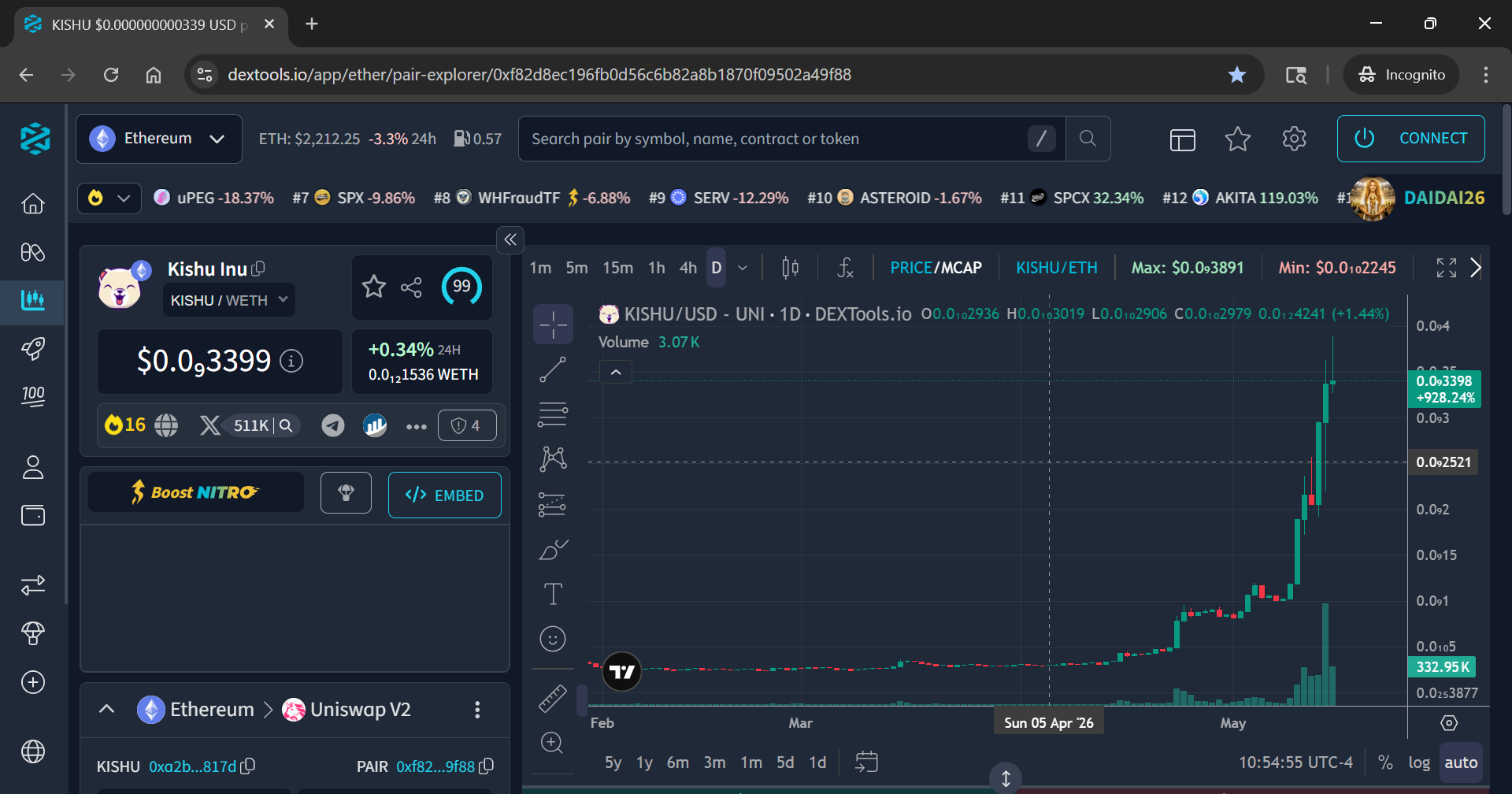Open the chart indicators fx button

click(x=845, y=268)
